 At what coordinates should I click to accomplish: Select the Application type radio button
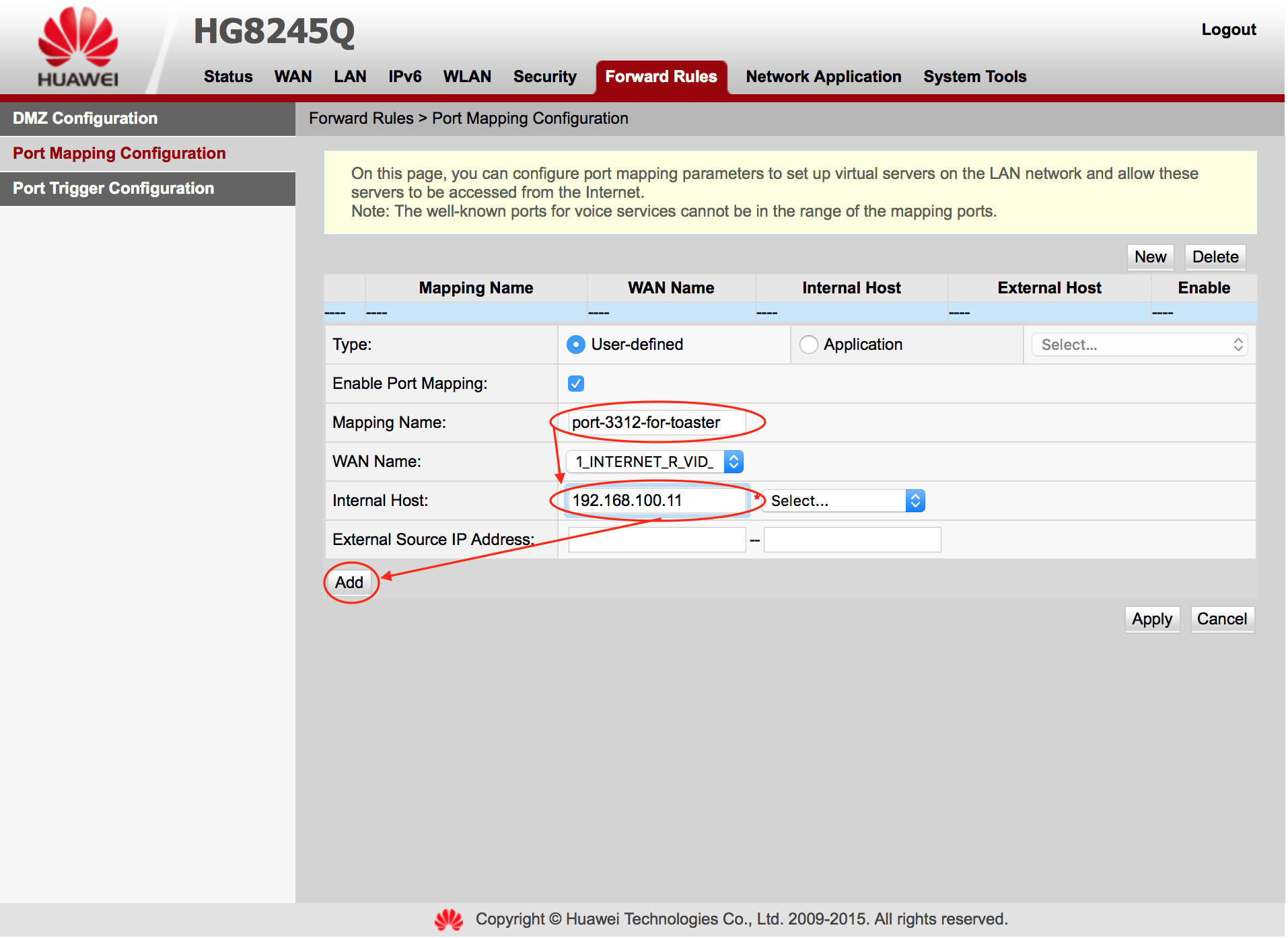click(808, 345)
